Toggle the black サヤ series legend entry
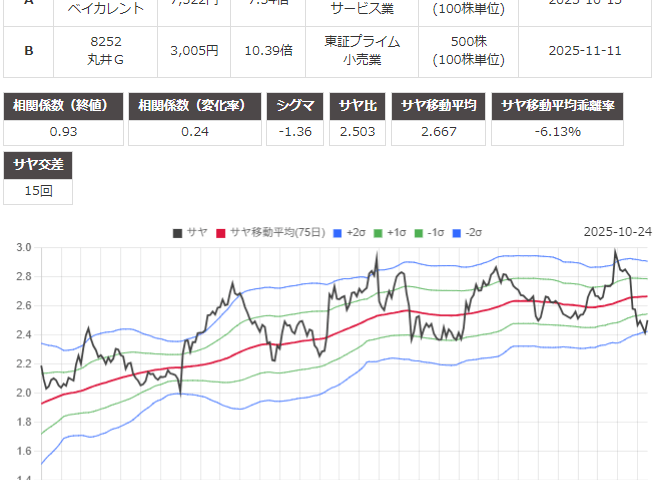 (189, 232)
